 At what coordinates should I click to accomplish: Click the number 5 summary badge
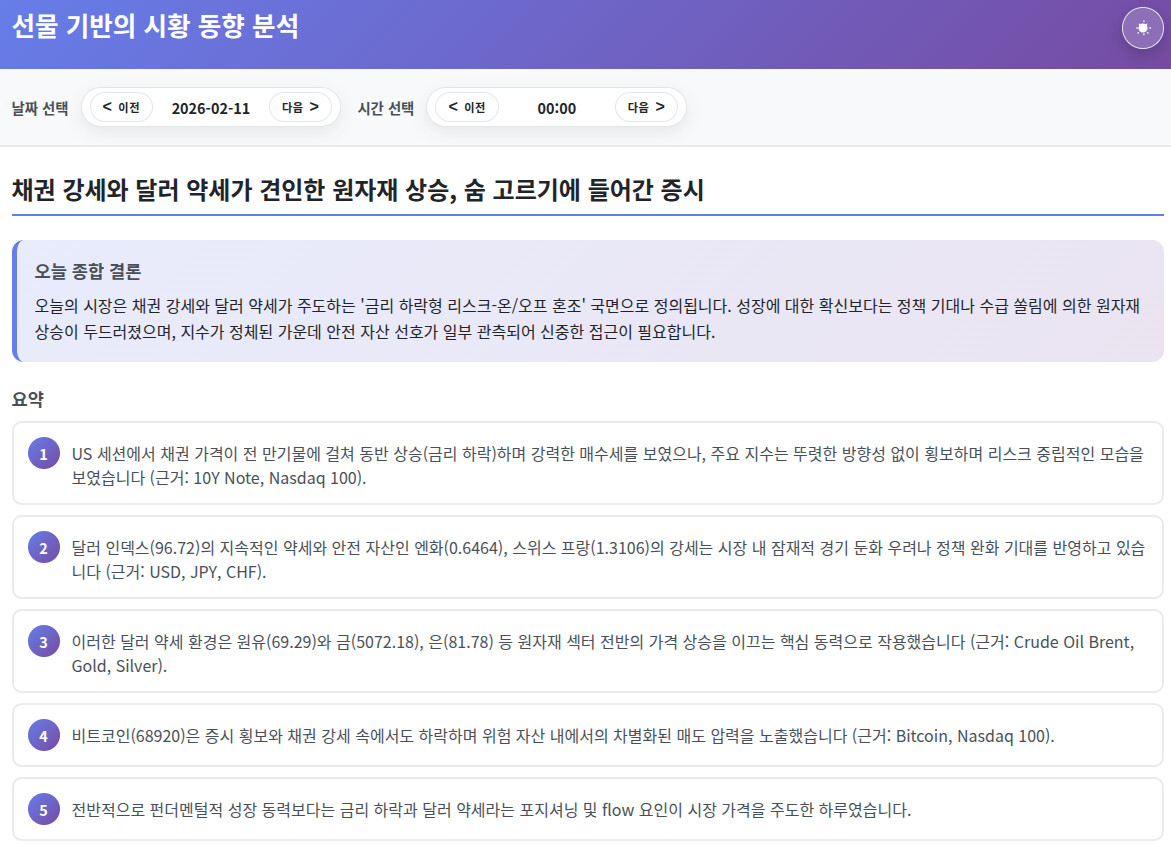[x=43, y=809]
